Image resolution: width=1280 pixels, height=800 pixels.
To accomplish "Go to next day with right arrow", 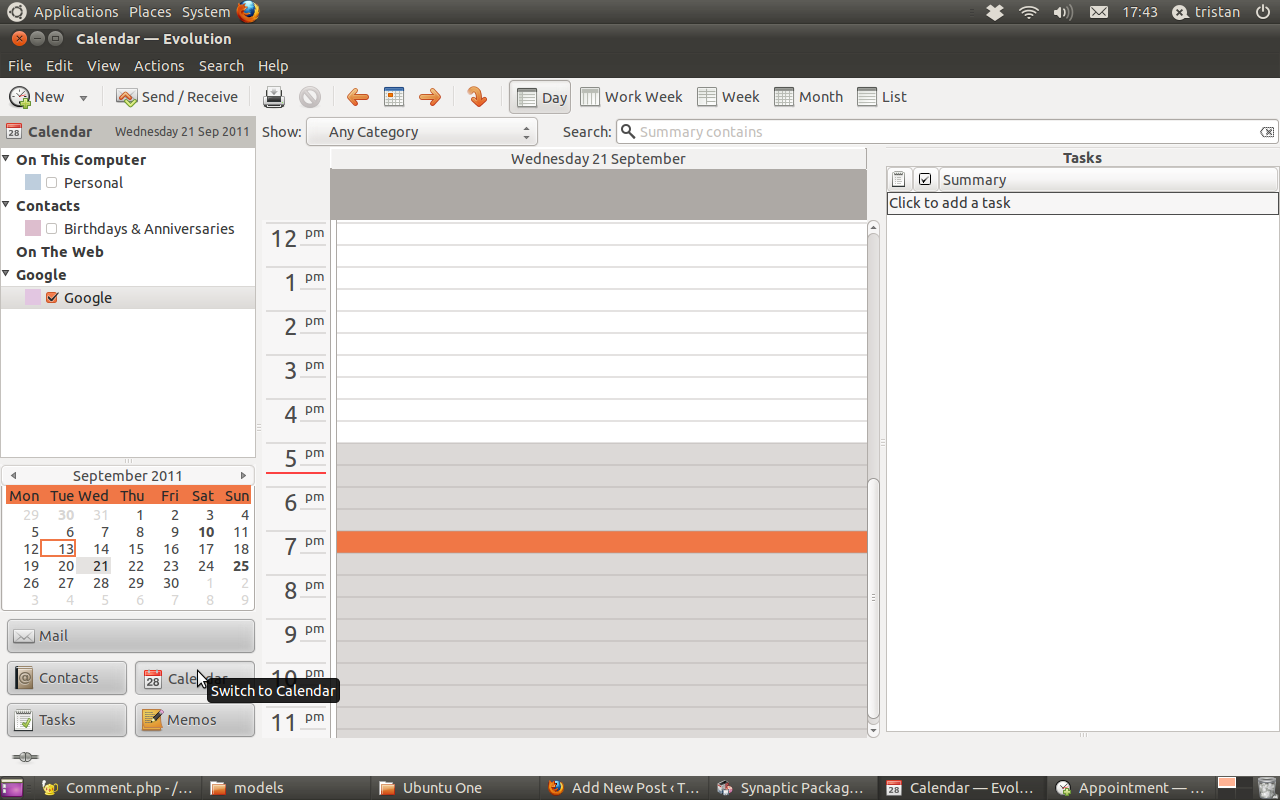I will 430,97.
